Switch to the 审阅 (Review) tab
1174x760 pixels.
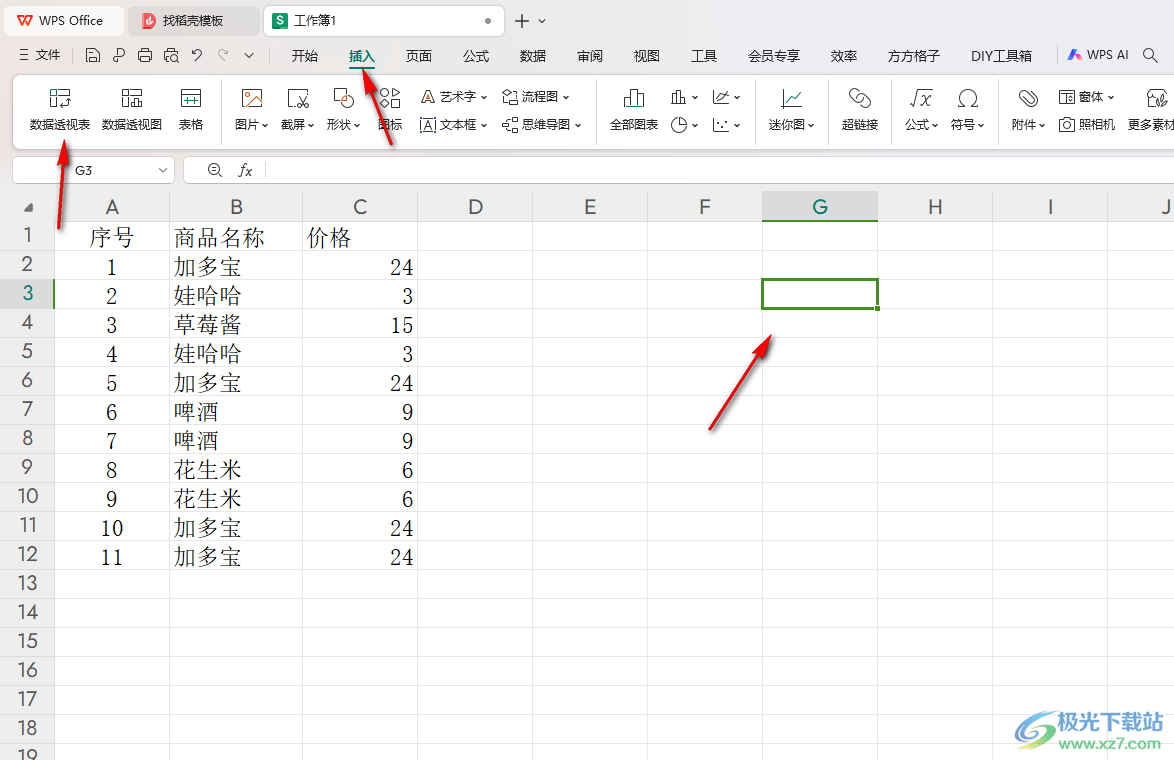pos(590,56)
